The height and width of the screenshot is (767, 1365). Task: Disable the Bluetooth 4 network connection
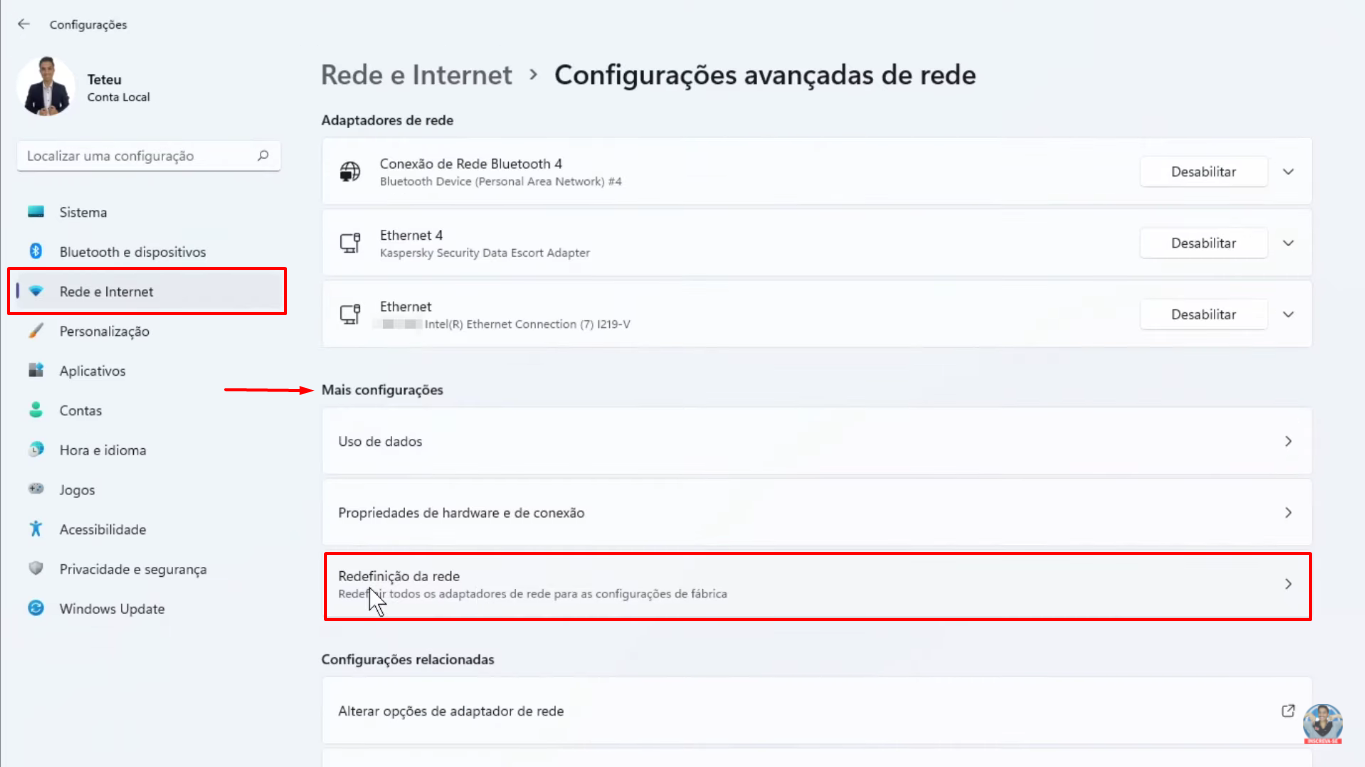coord(1203,172)
